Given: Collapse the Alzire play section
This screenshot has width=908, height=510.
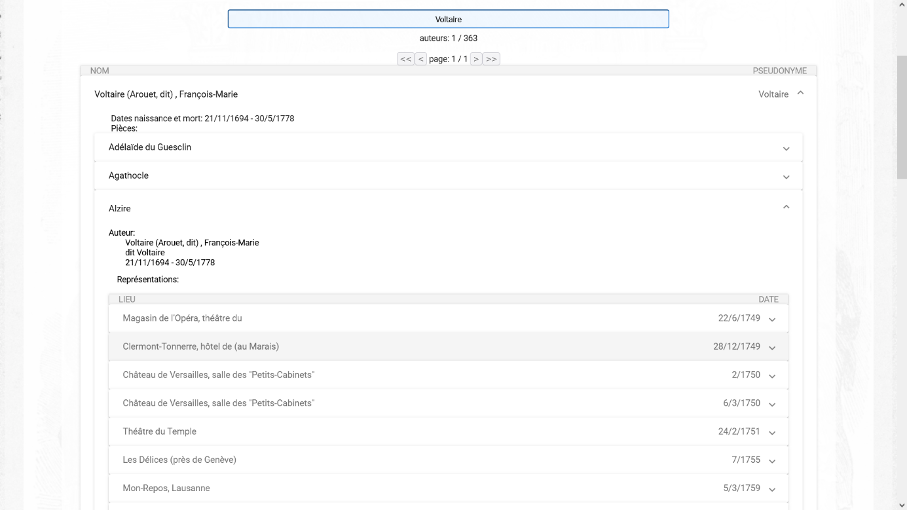Looking at the screenshot, I should coord(786,208).
